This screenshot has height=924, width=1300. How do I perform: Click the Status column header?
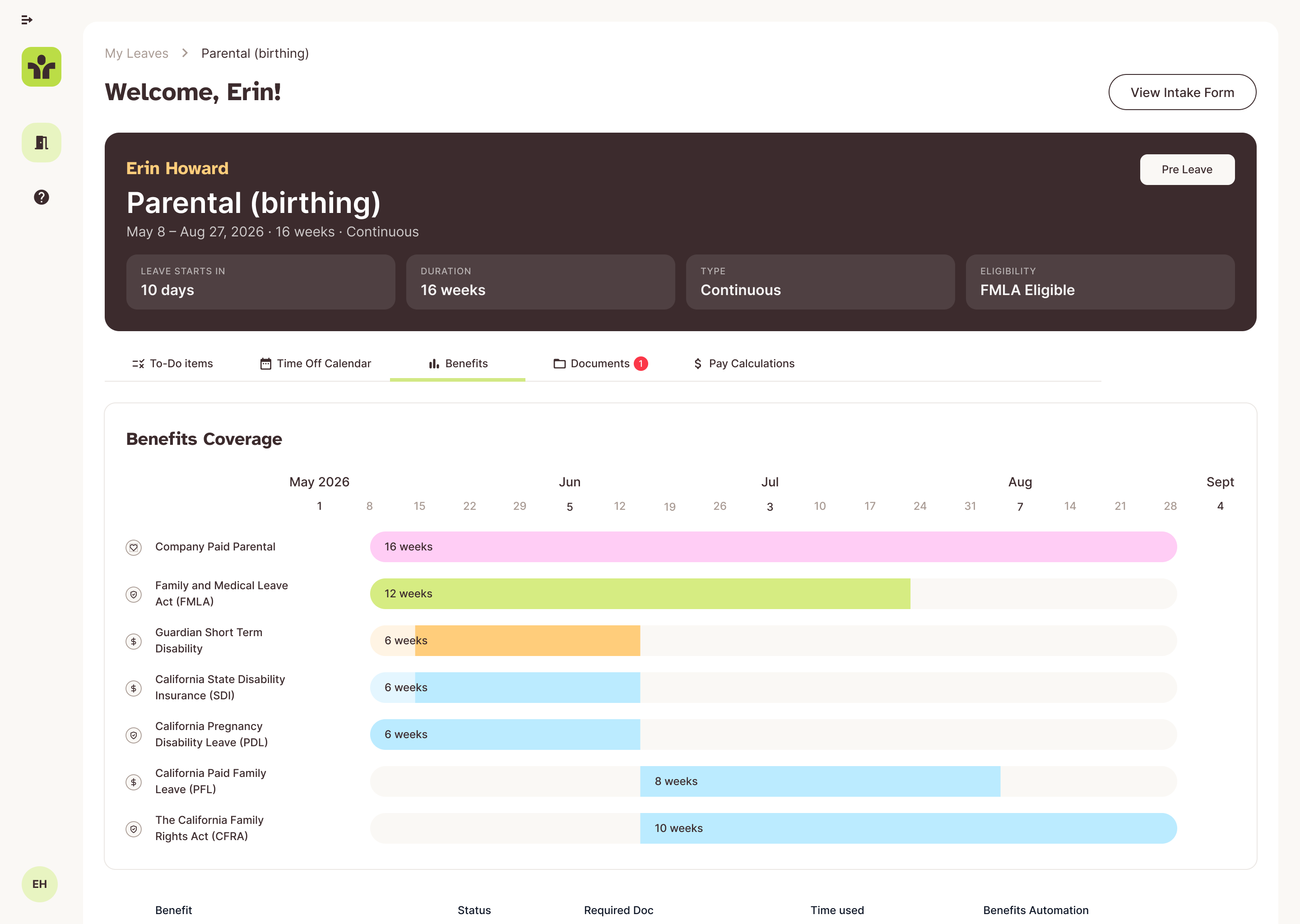[x=474, y=910]
